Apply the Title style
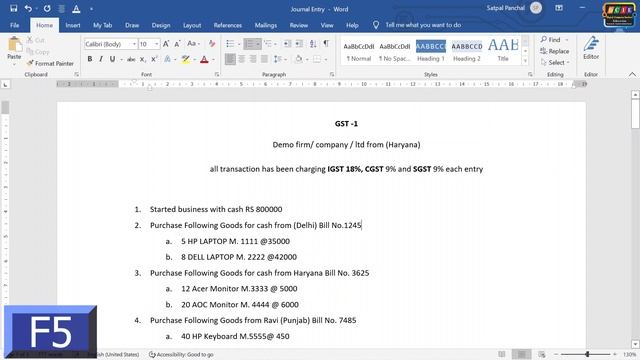Image resolution: width=640 pixels, height=360 pixels. [503, 51]
